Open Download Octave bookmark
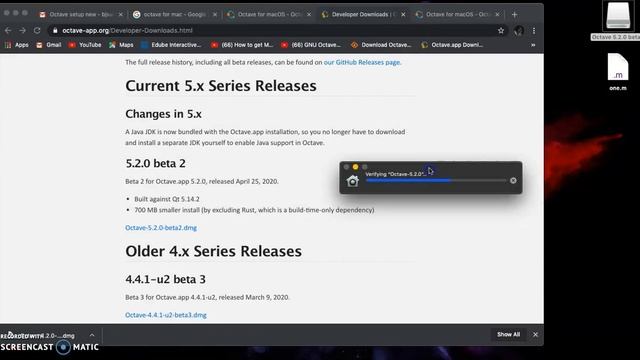 tap(381, 45)
